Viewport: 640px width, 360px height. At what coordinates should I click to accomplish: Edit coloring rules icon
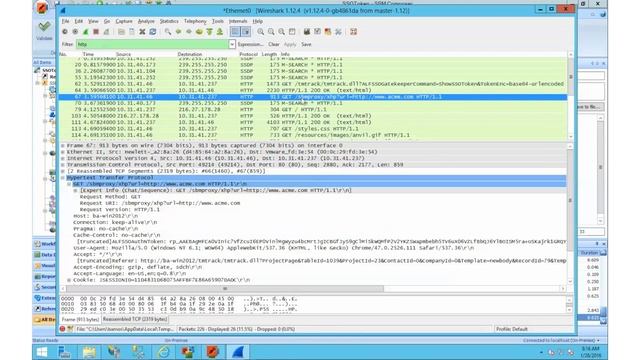coord(328,32)
